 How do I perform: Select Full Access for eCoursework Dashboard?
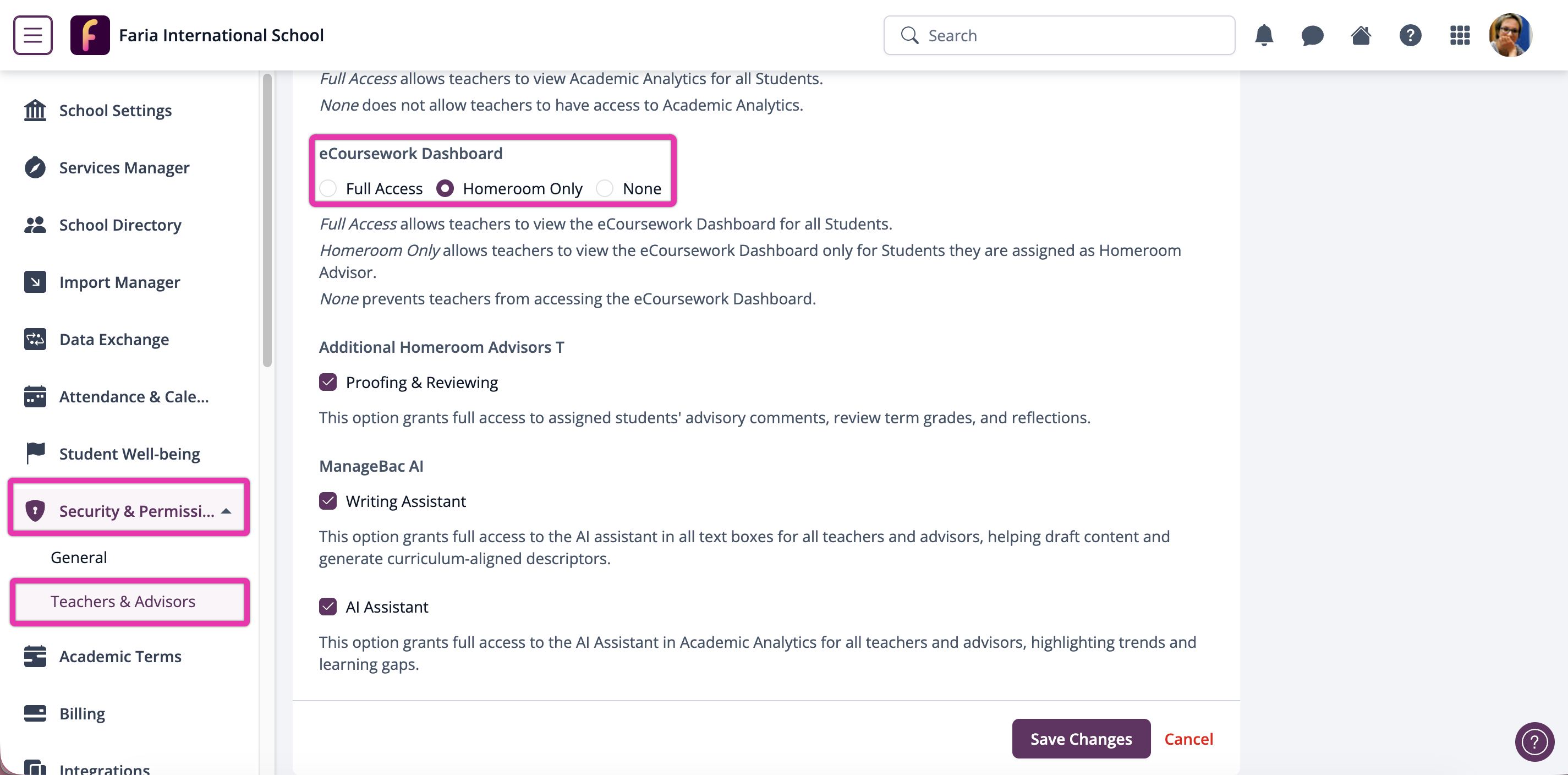328,189
